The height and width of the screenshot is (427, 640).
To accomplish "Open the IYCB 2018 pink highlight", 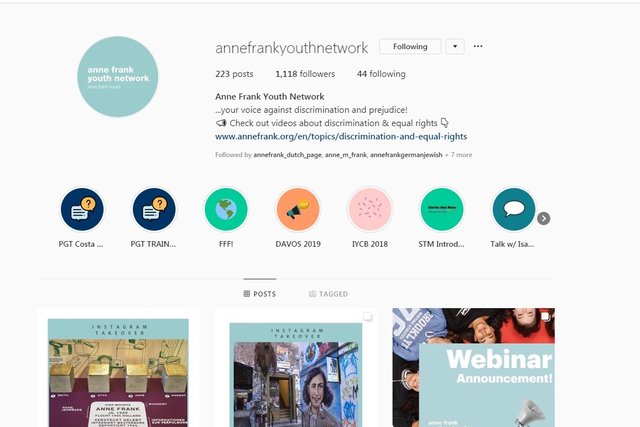I will pyautogui.click(x=370, y=209).
